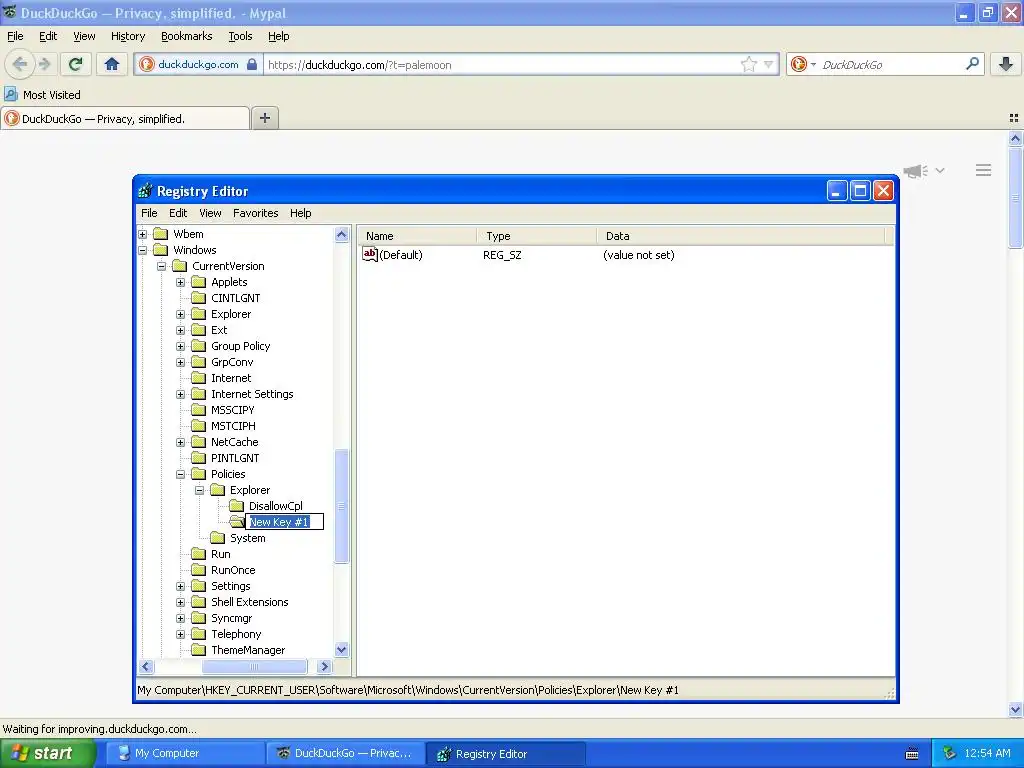Viewport: 1024px width, 768px height.
Task: Open the DuckDuckGo hamburger menu
Action: (984, 170)
